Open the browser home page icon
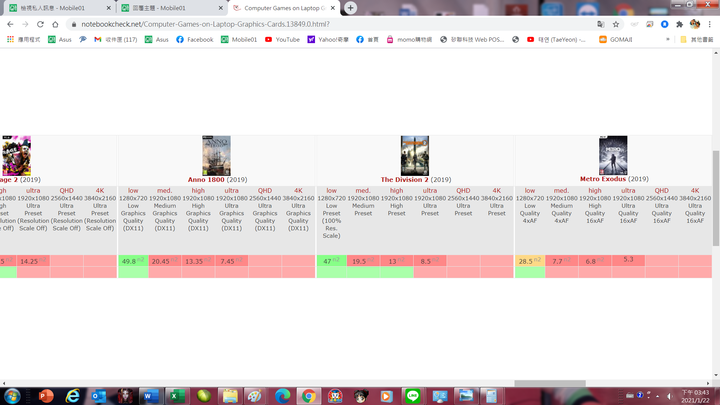The width and height of the screenshot is (720, 405). 55,24
